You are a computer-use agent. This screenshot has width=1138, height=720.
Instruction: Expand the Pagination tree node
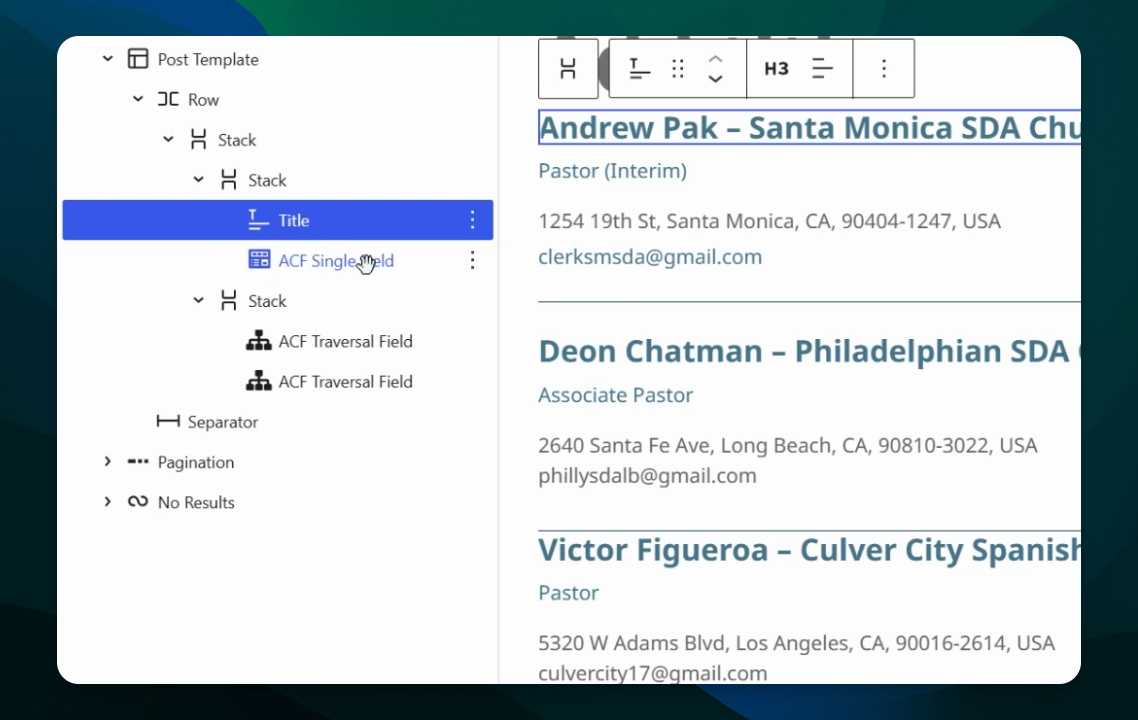coord(107,462)
